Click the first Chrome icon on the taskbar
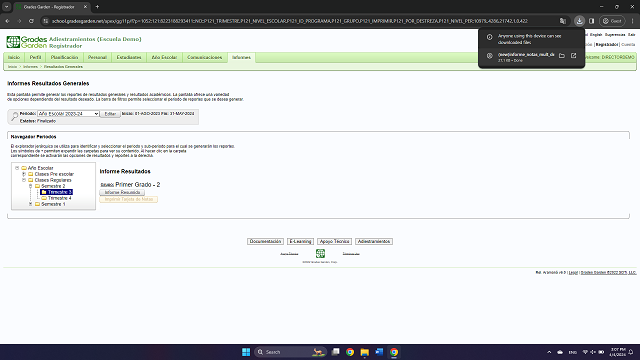The width and height of the screenshot is (640, 360). (x=350, y=352)
